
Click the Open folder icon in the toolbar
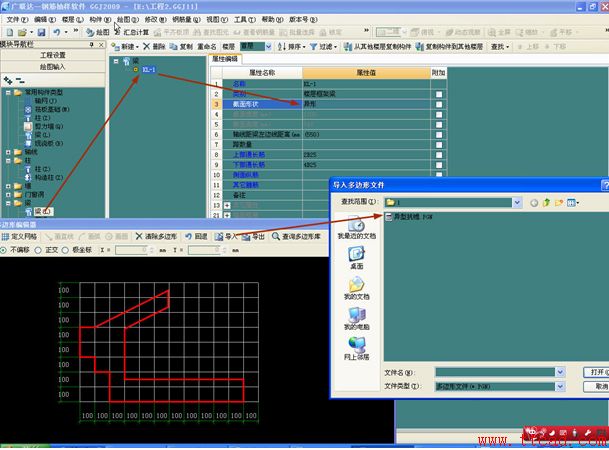point(22,32)
